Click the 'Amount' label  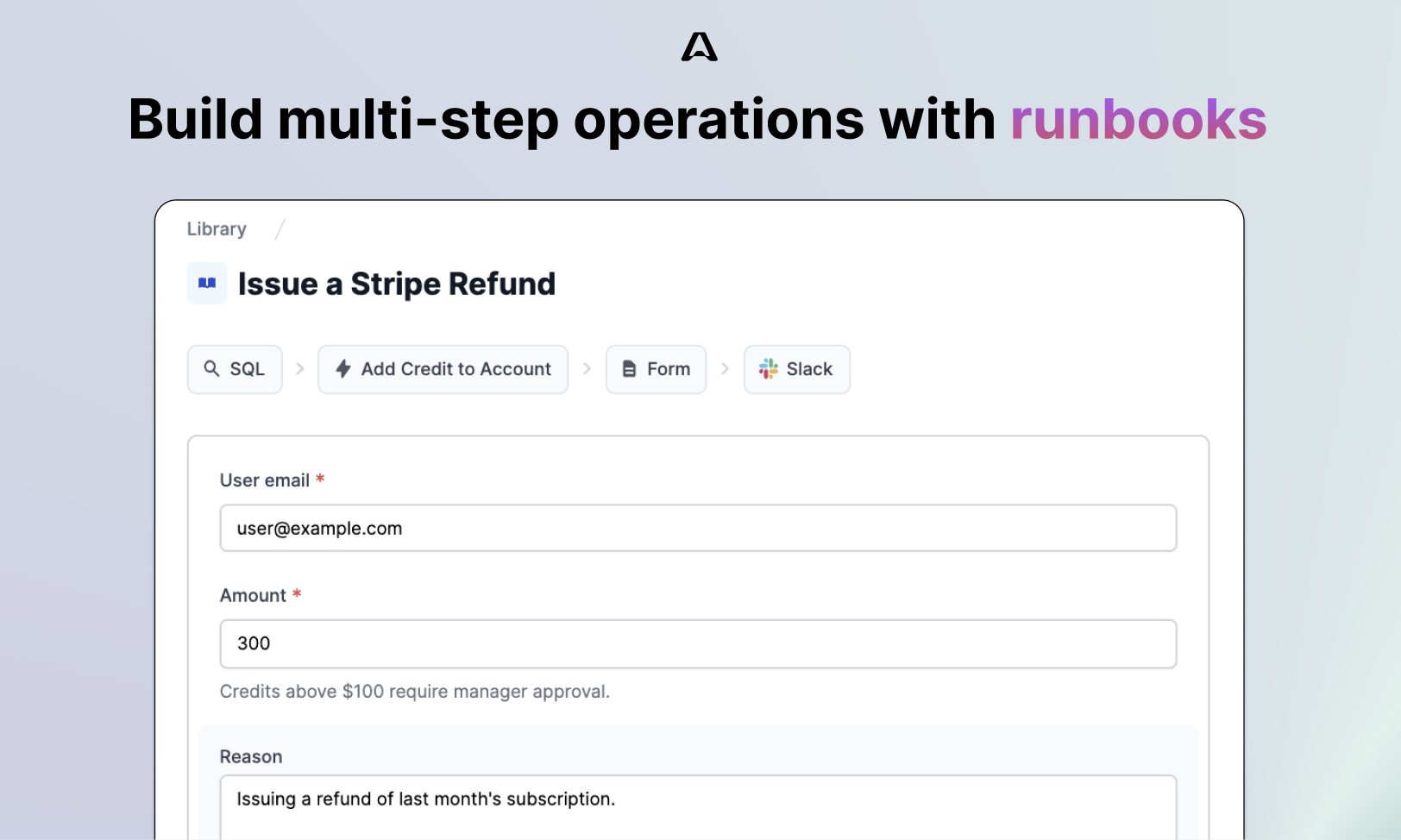253,595
